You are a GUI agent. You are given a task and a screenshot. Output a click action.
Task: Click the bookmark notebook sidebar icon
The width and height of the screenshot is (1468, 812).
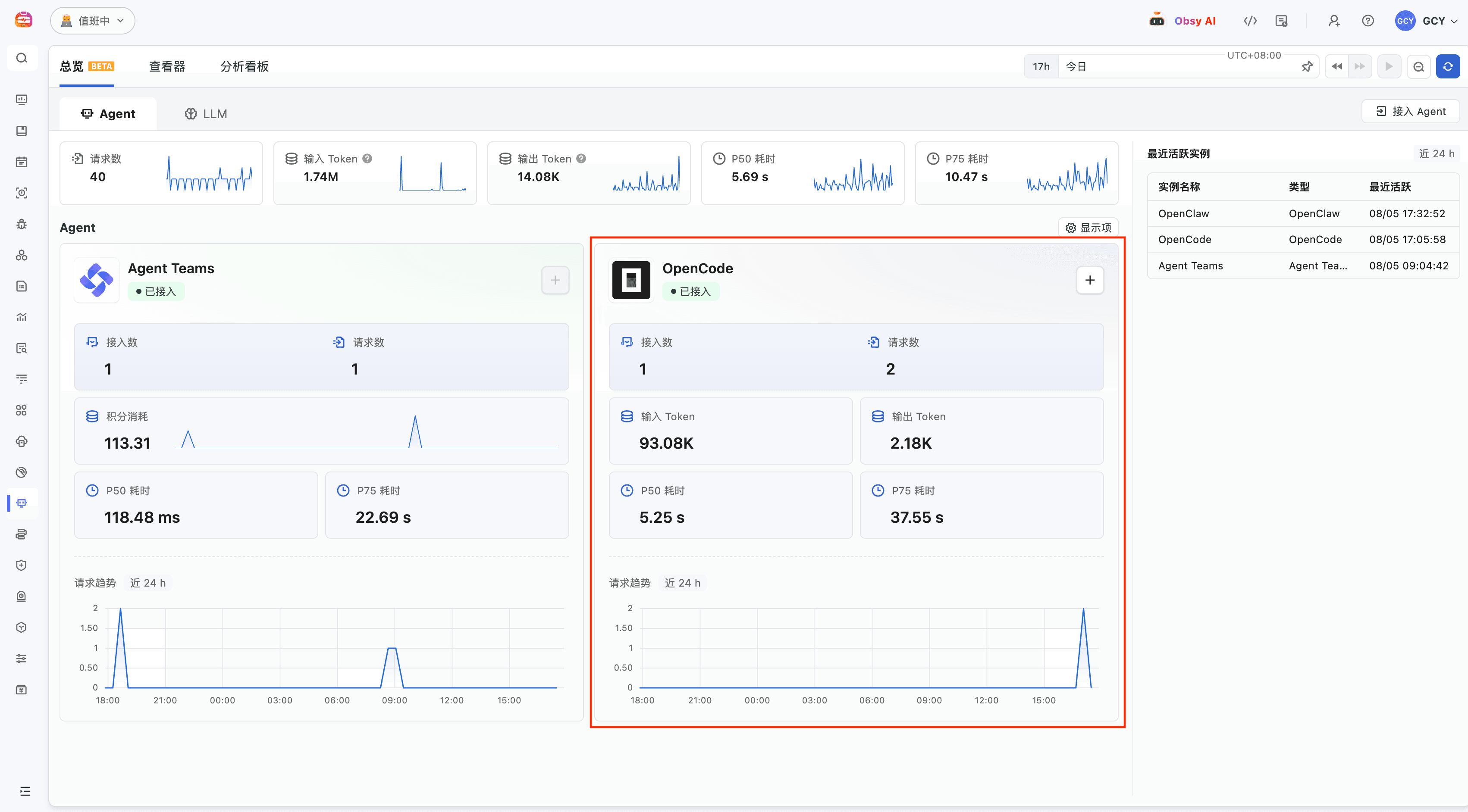point(22,131)
